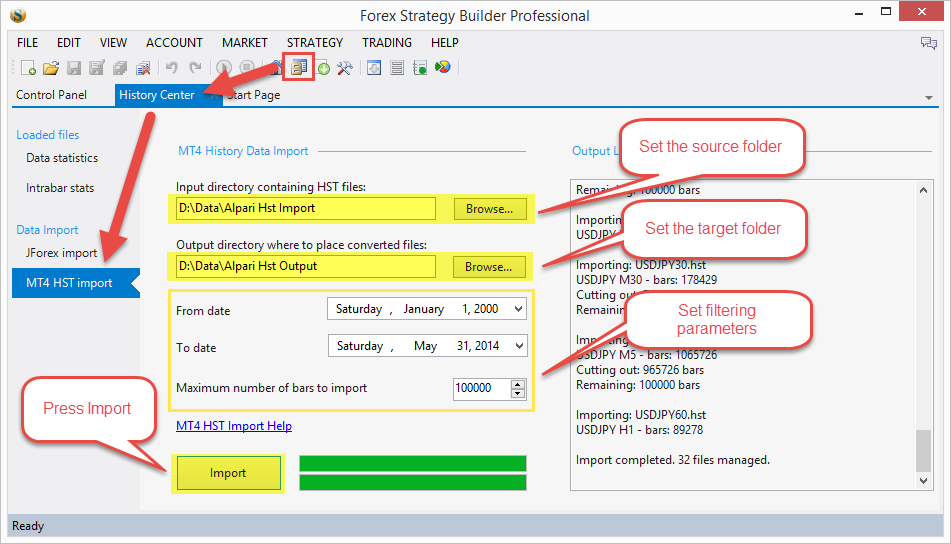Viewport: 951px width, 544px height.
Task: Select JForex import in sidebar
Action: click(x=61, y=253)
